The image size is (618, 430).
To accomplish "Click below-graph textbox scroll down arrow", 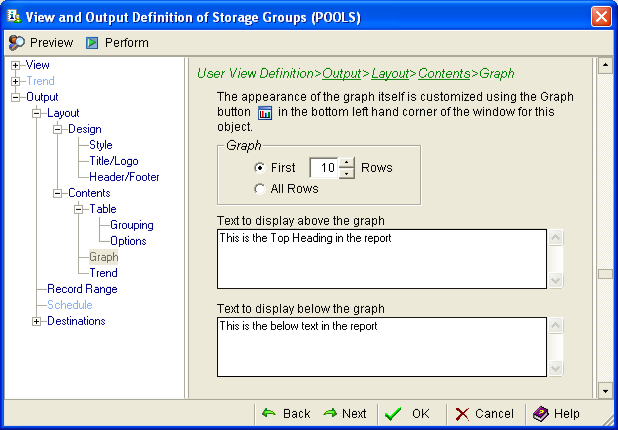I will (555, 369).
